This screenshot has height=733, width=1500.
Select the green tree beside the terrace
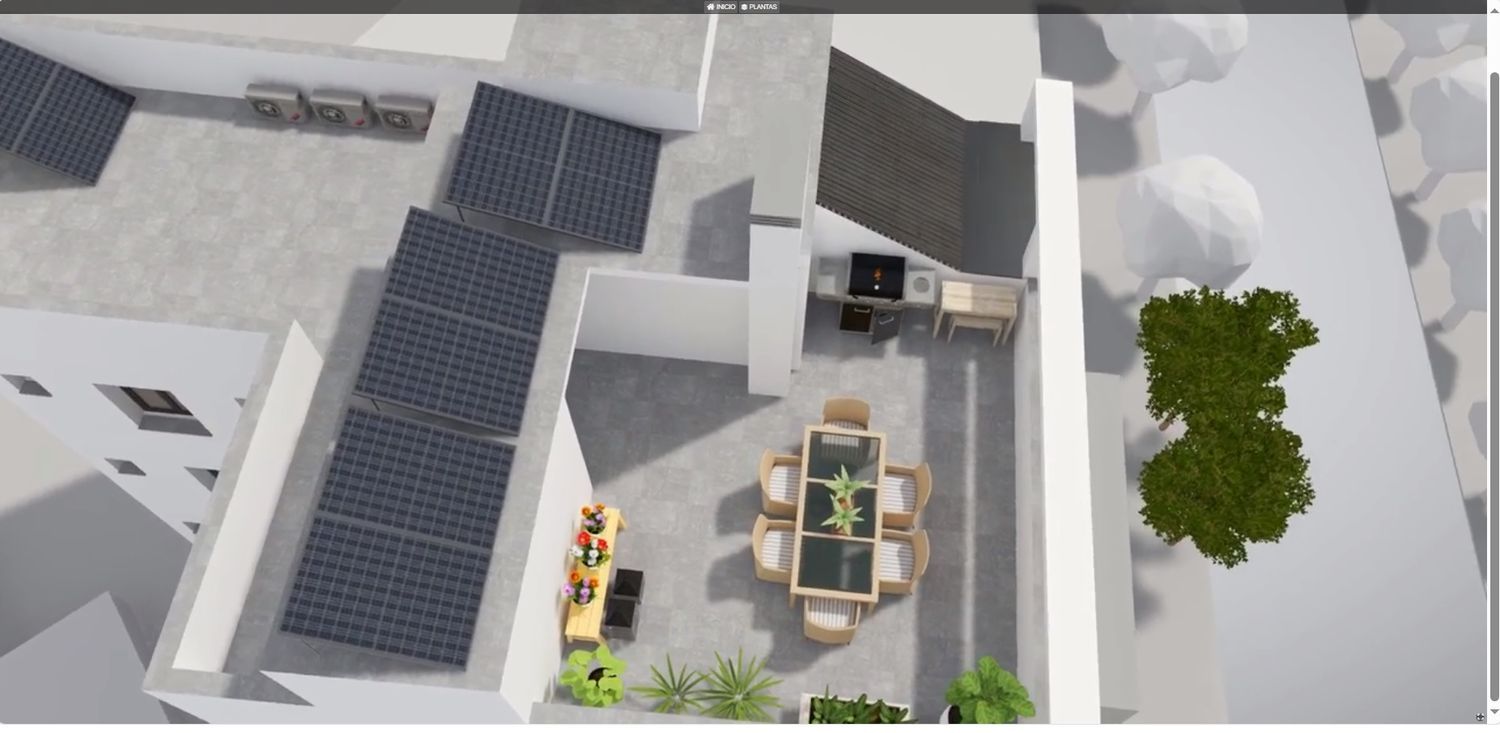click(x=1225, y=420)
